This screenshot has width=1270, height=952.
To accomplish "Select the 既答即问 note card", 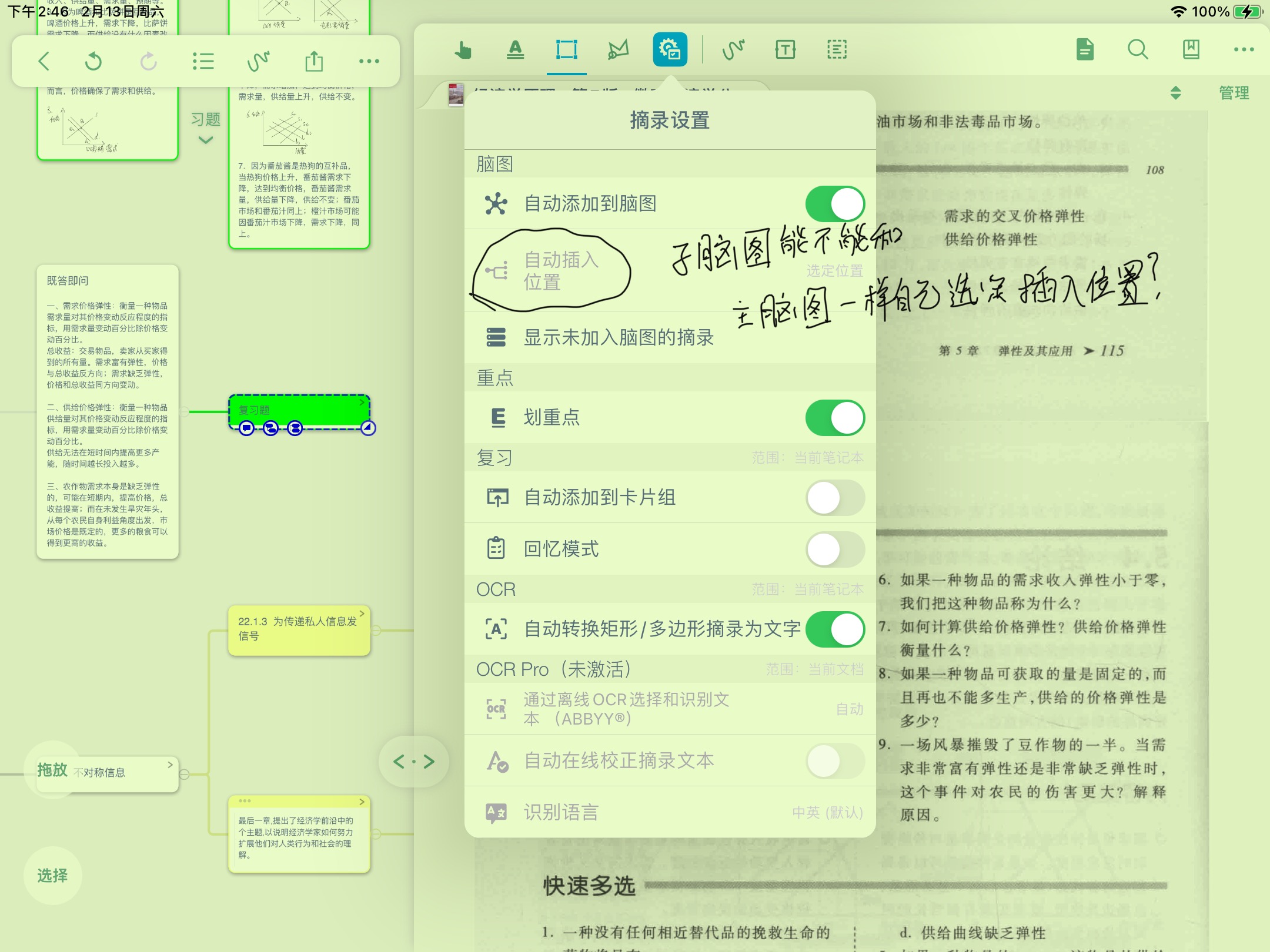I will (108, 411).
